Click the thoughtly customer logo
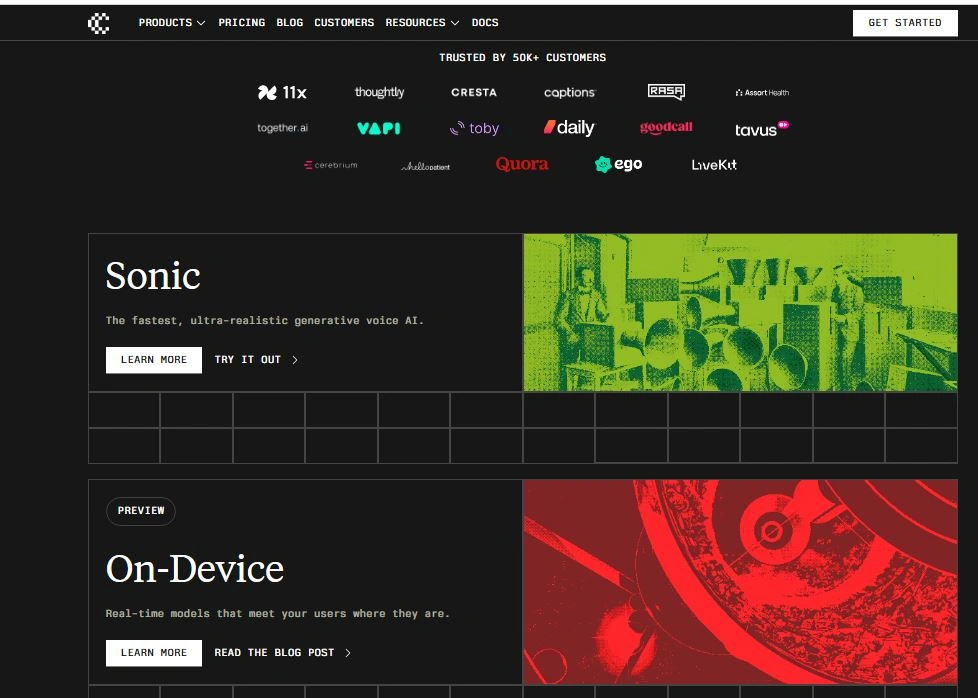 [x=379, y=92]
